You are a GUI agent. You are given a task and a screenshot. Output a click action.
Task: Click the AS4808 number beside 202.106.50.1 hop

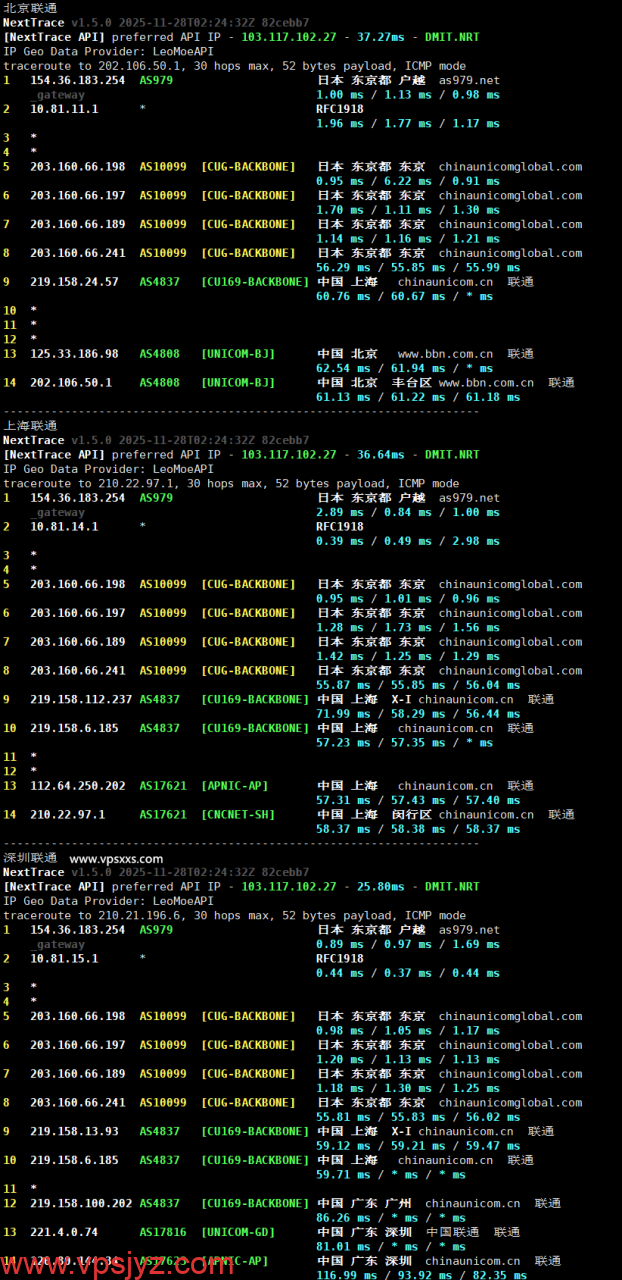(160, 382)
